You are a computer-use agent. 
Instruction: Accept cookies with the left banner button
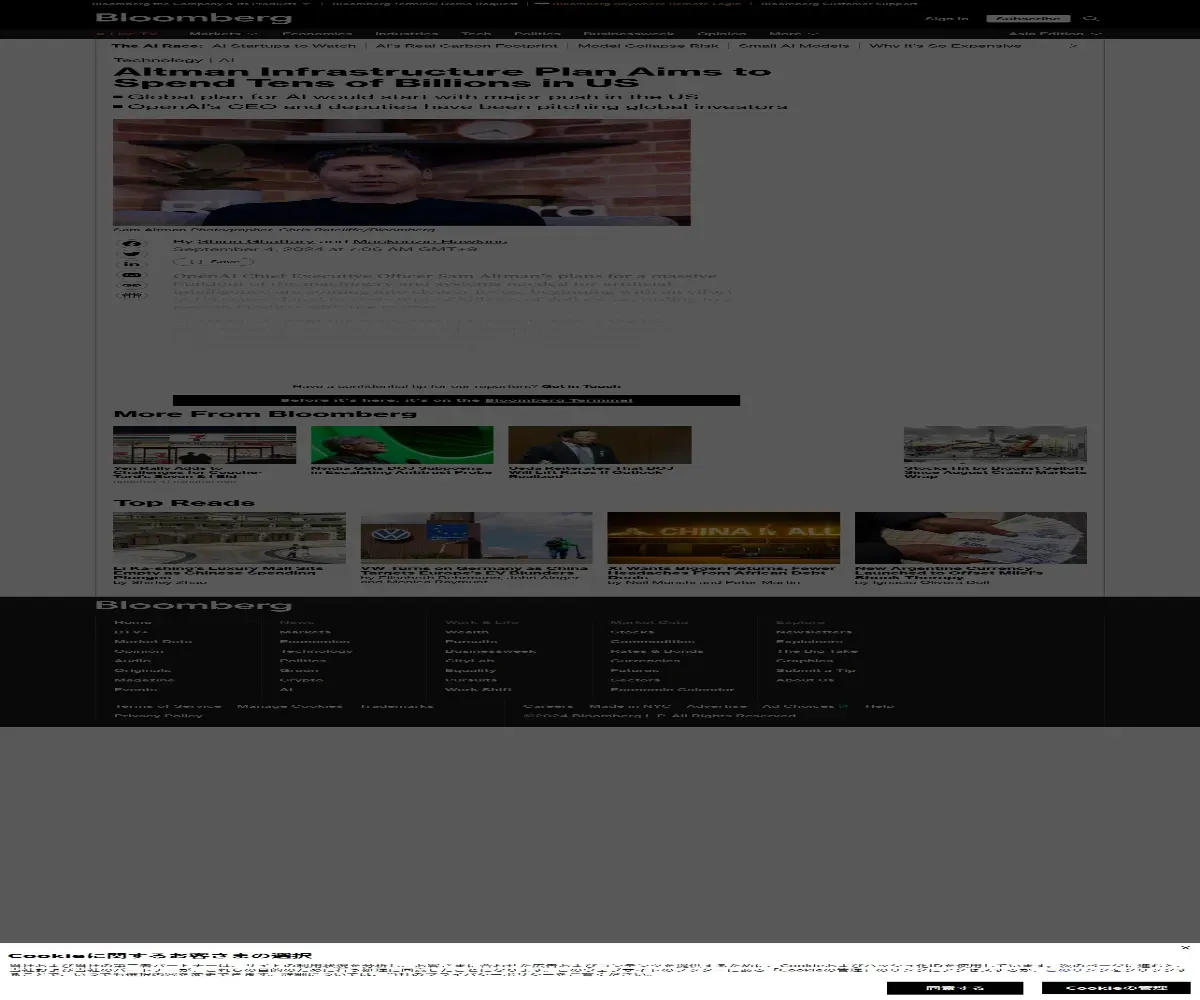[x=955, y=988]
